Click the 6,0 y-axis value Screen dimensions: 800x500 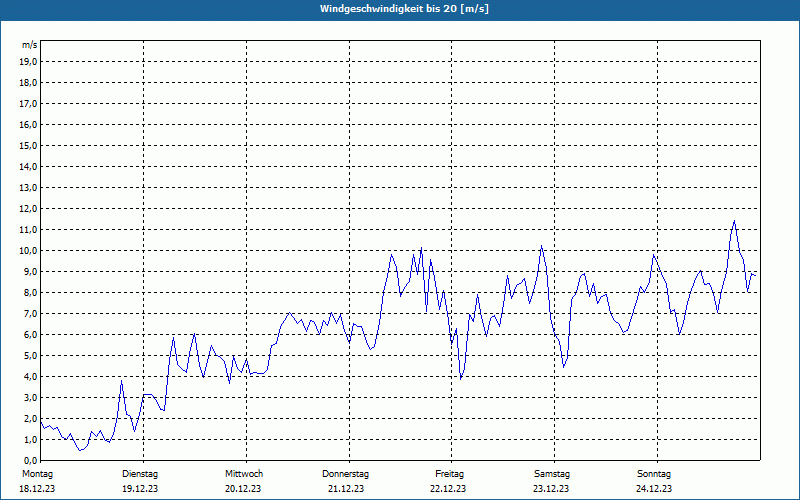pos(30,335)
